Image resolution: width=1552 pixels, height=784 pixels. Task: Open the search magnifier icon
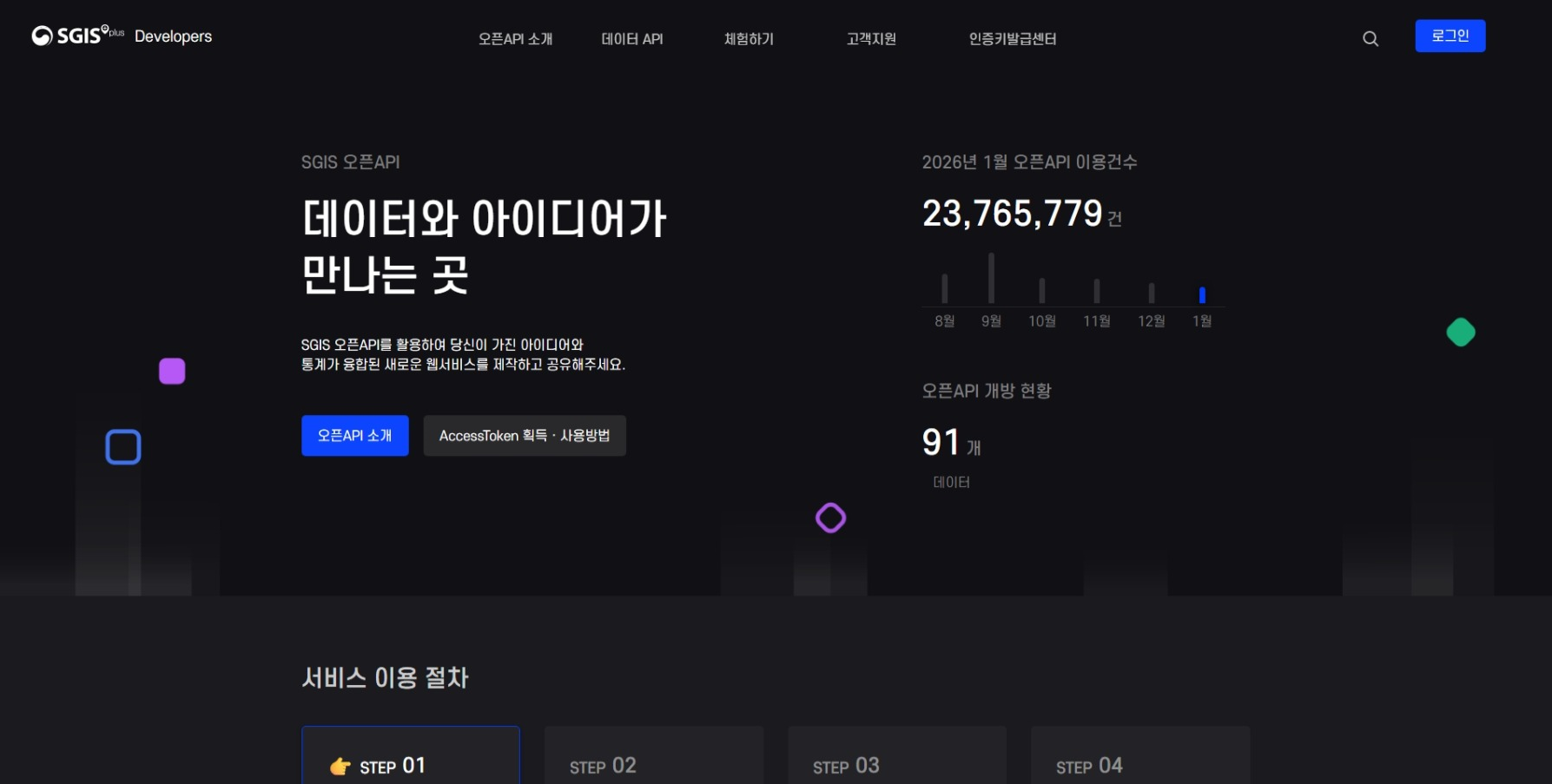point(1370,38)
